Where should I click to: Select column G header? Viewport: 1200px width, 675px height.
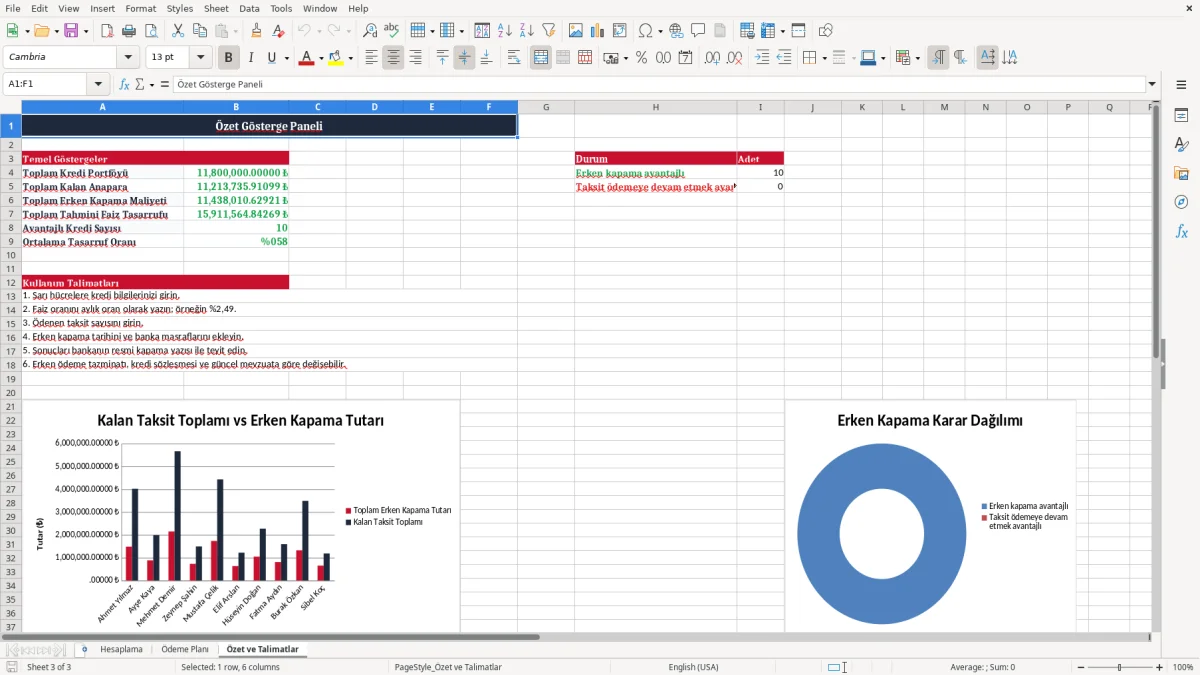coord(546,107)
